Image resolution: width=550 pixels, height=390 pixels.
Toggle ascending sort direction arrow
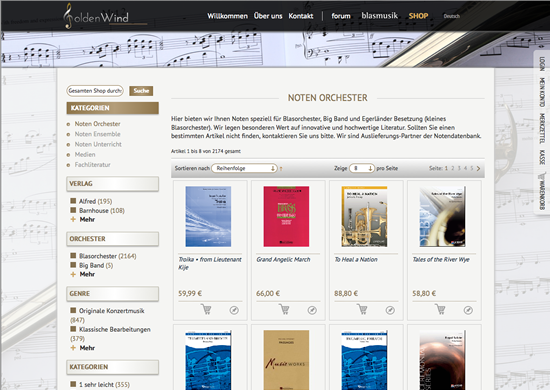[281, 169]
